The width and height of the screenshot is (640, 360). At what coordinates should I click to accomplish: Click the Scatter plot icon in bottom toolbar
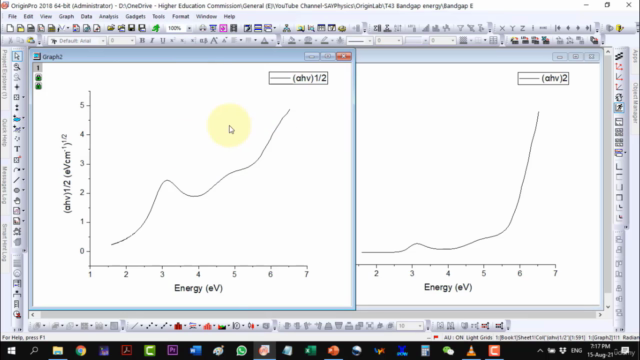point(149,326)
